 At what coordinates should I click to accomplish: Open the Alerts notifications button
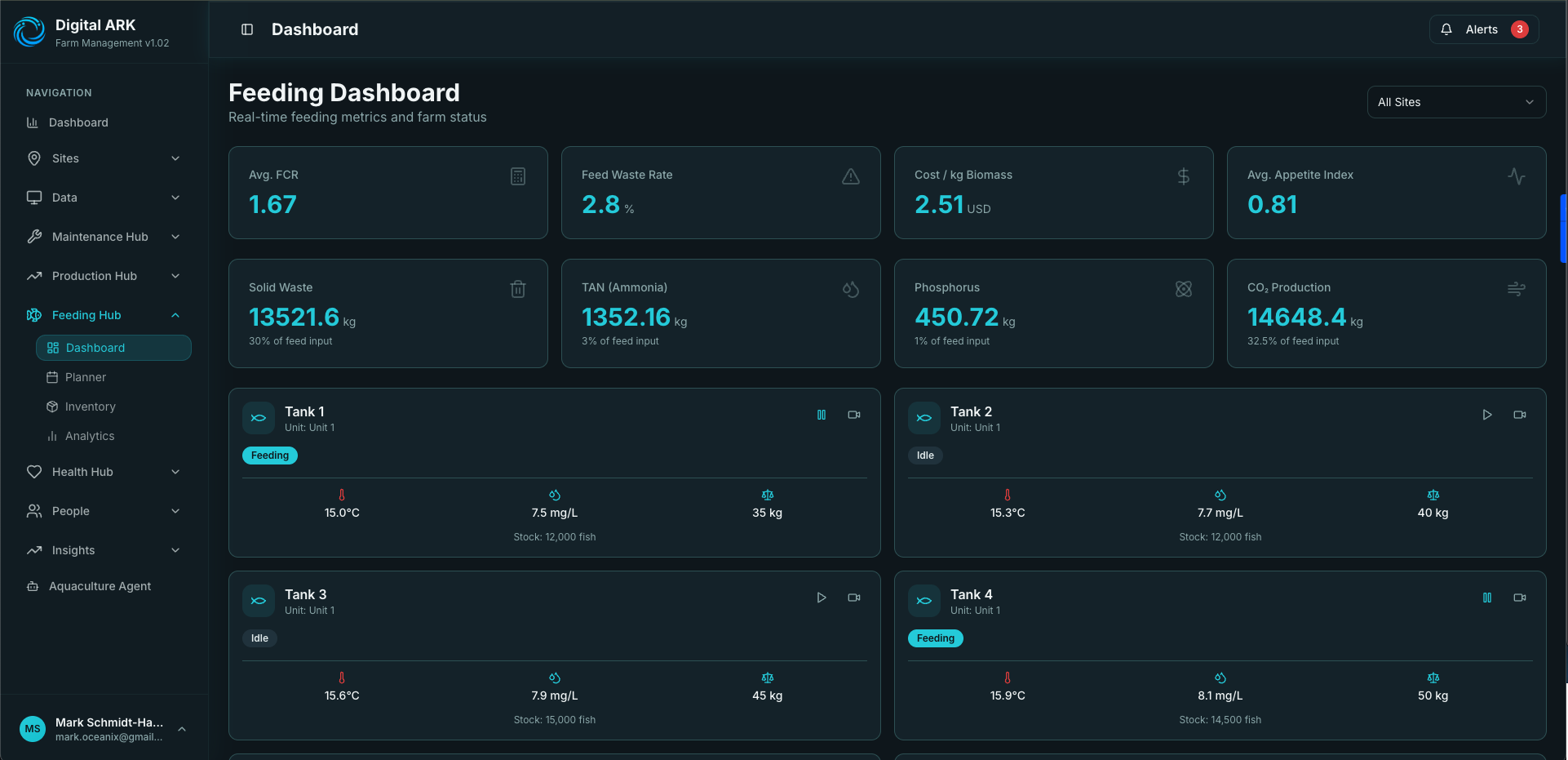click(x=1484, y=29)
